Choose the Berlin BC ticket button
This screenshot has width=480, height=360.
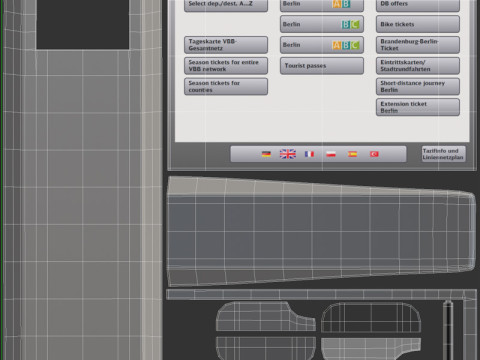[322, 24]
